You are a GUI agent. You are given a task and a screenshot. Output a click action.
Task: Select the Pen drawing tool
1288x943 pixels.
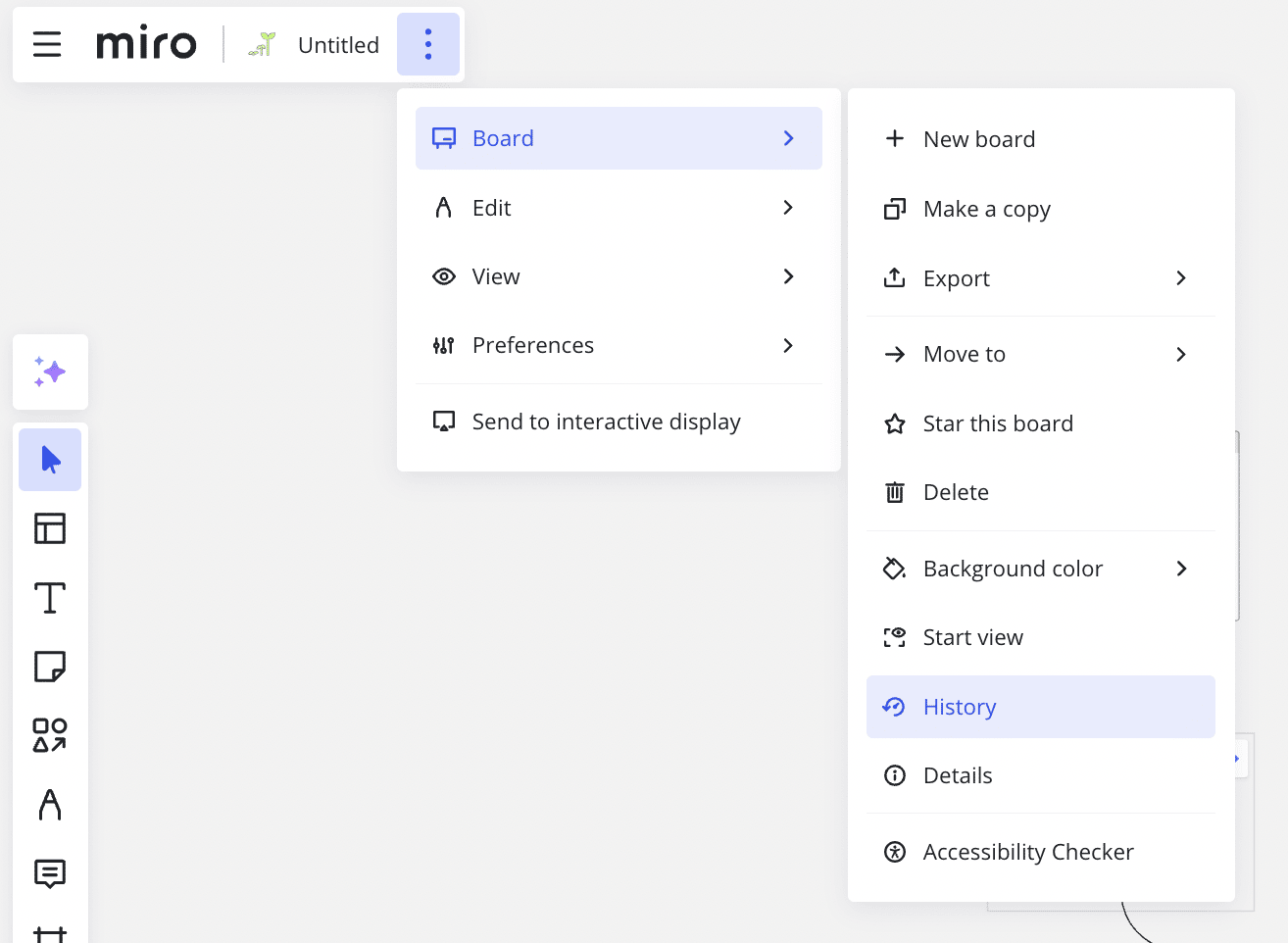click(x=50, y=805)
